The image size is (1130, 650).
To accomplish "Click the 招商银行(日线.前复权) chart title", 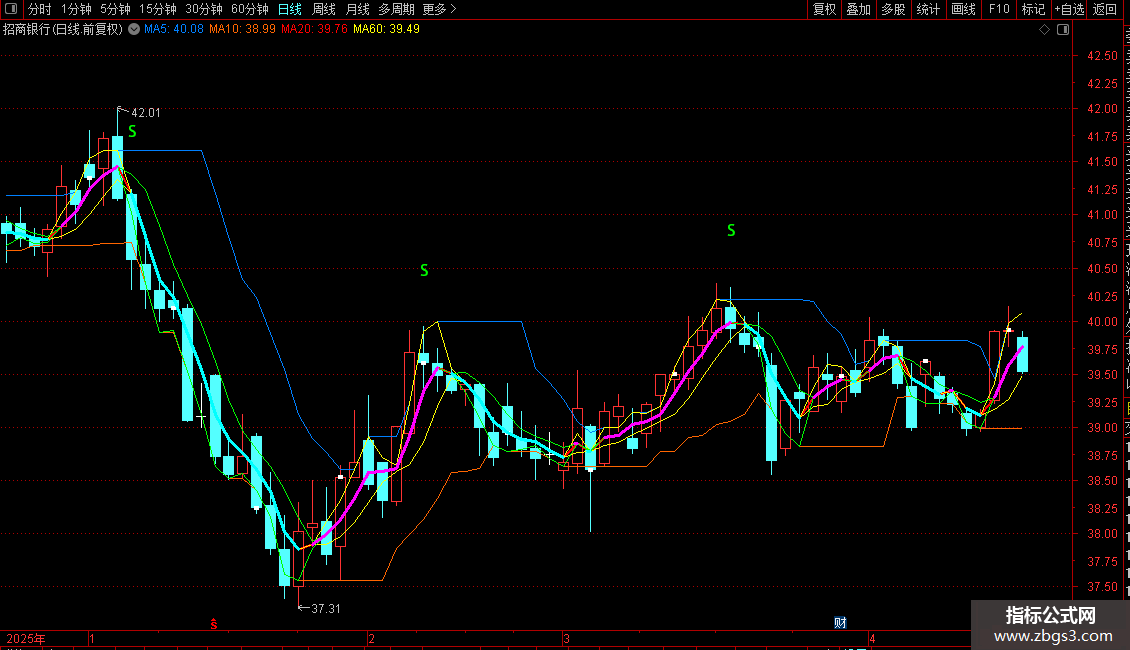I will click(63, 29).
